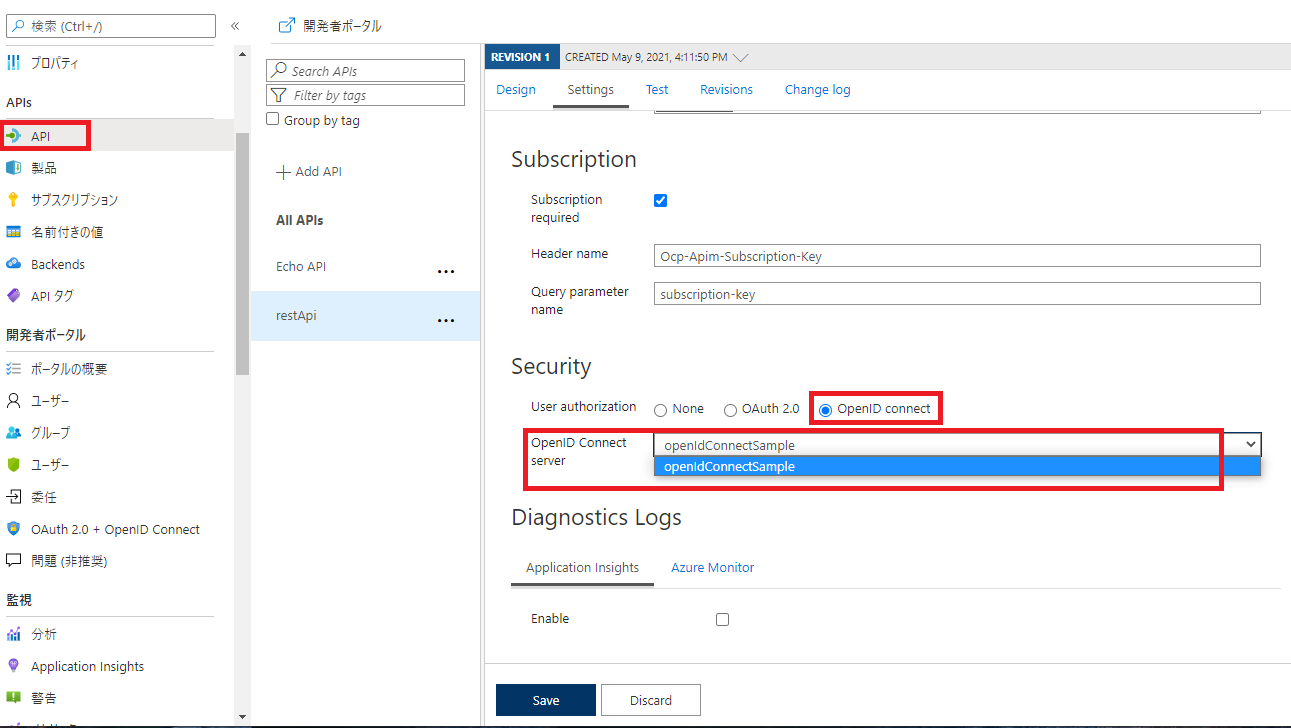The height and width of the screenshot is (728, 1291).
Task: Focus the Search APIs field
Action: tap(366, 71)
